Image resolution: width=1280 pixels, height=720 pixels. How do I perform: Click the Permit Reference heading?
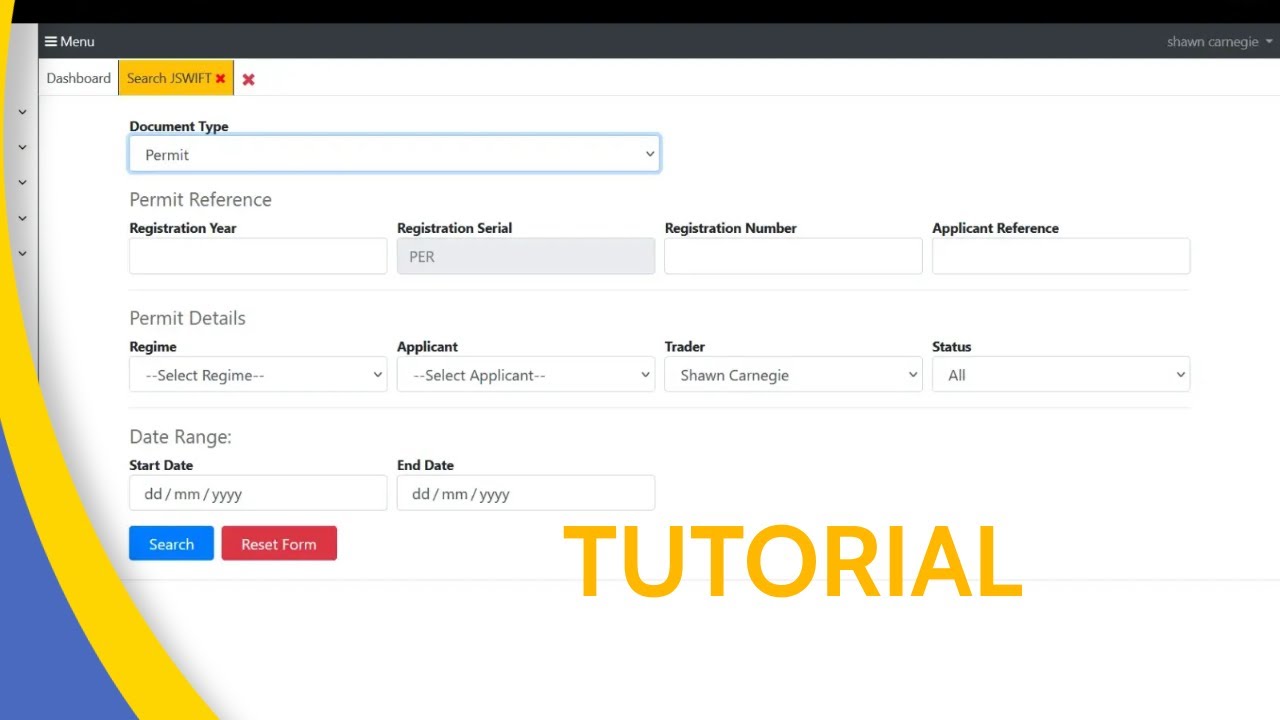click(200, 199)
